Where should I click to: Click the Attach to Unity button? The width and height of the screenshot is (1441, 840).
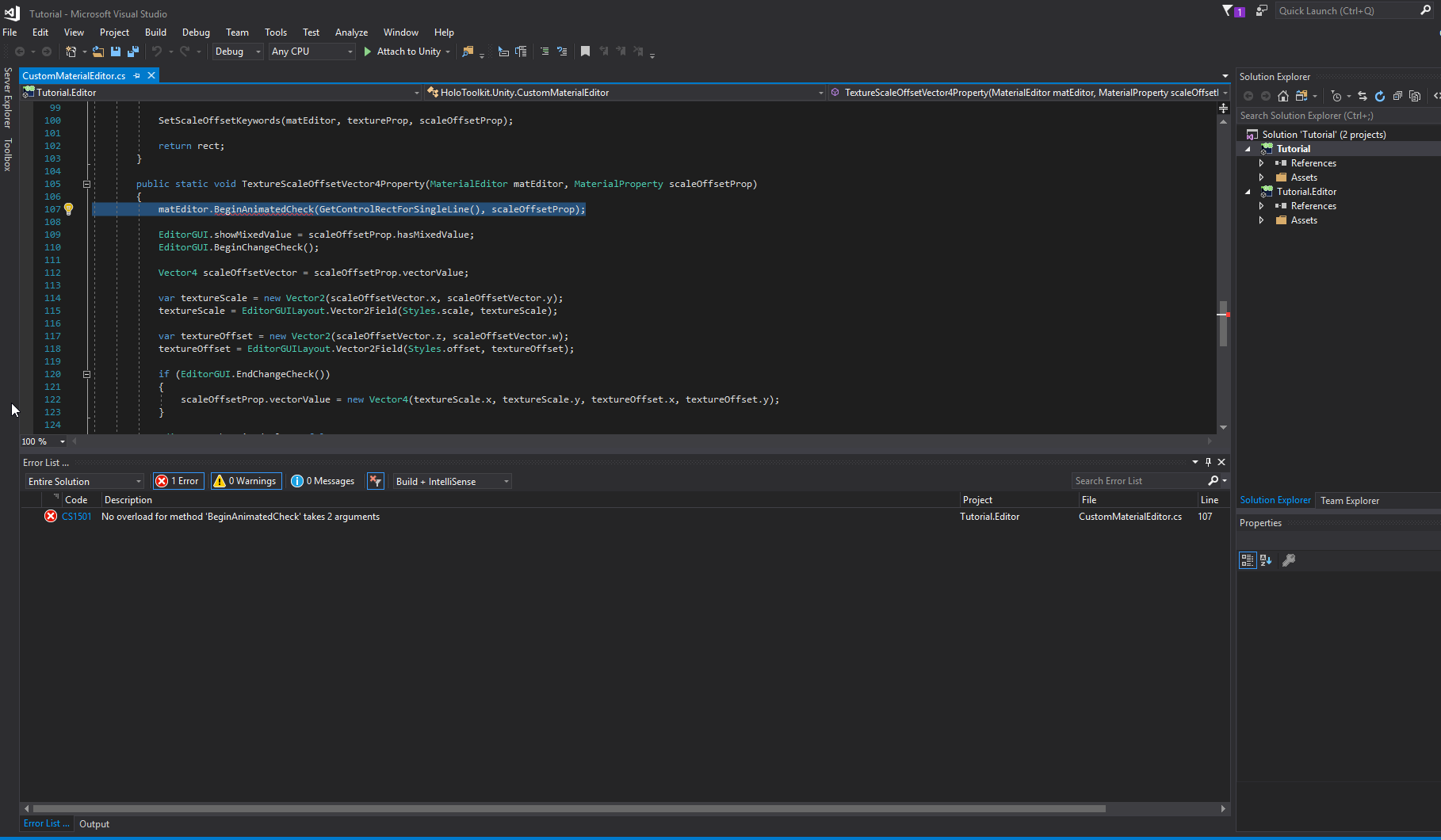[407, 51]
